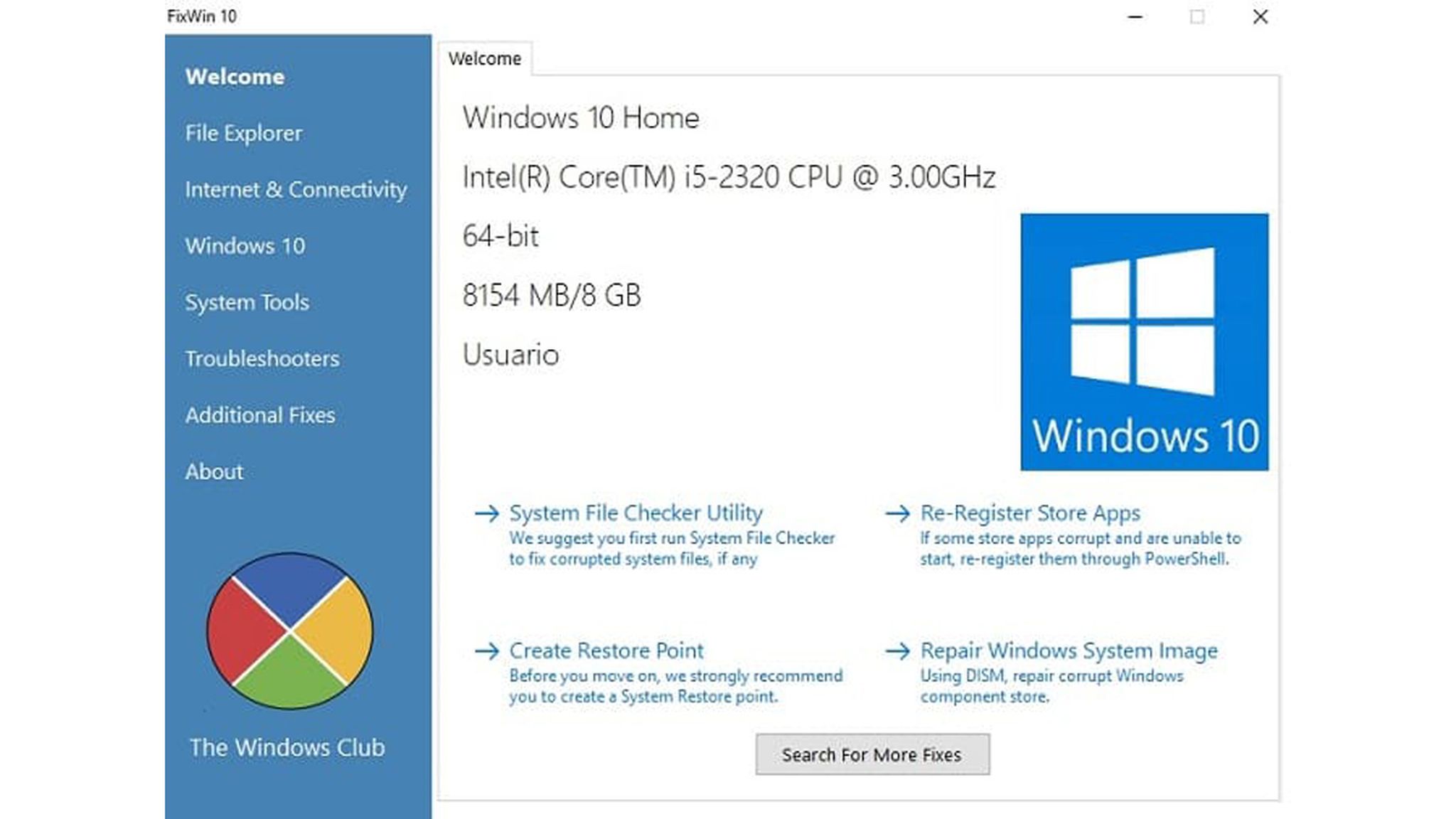Select the Welcome entry in the sidebar
This screenshot has width=1456, height=819.
pos(235,77)
